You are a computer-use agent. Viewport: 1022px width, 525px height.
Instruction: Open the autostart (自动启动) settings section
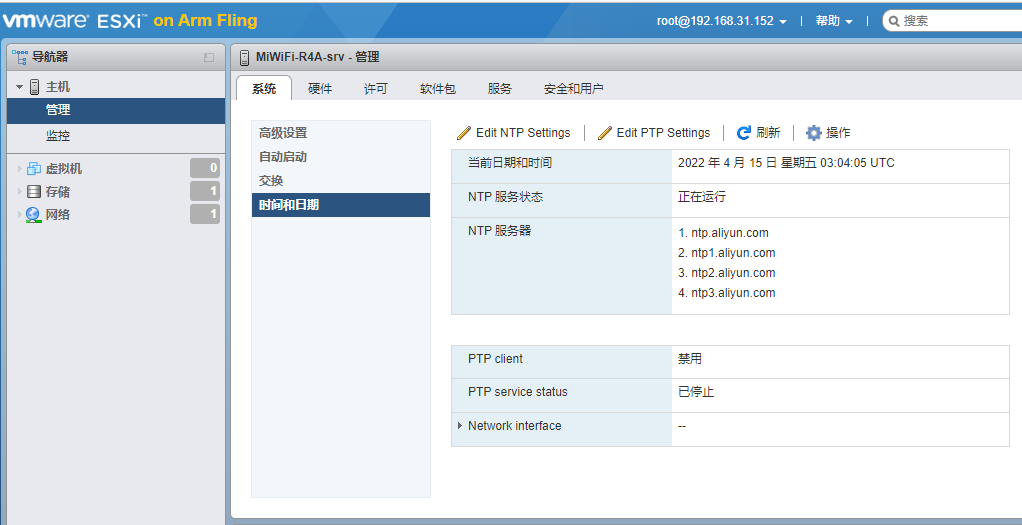click(283, 157)
